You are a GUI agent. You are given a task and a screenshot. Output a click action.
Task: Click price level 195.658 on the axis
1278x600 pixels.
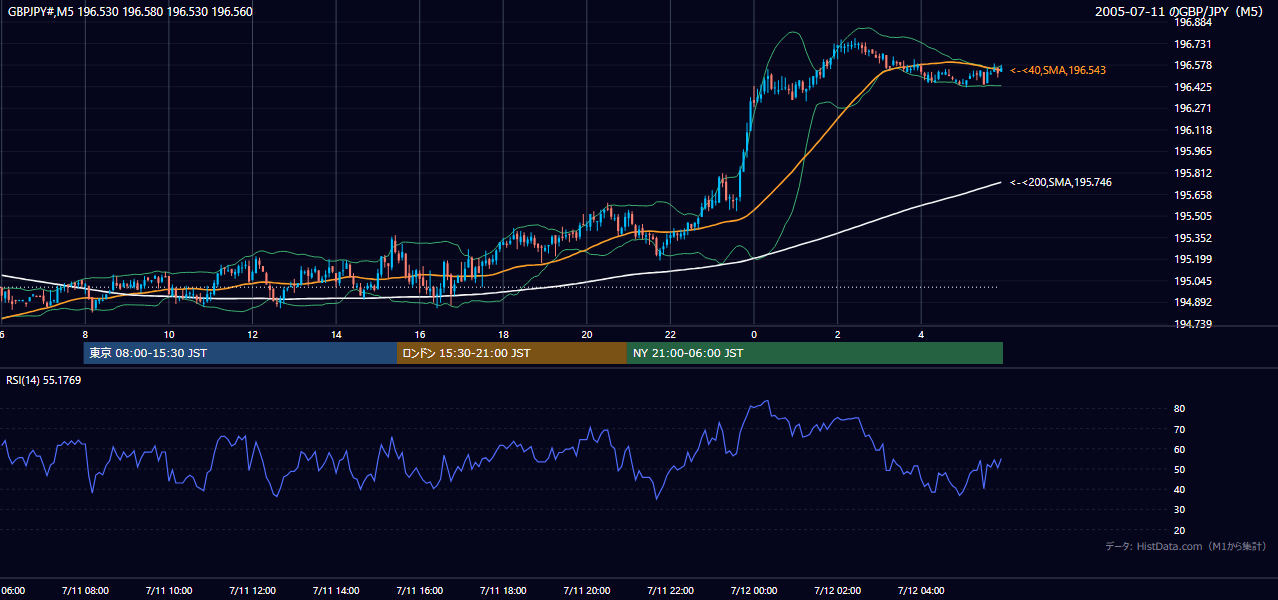pos(1193,195)
